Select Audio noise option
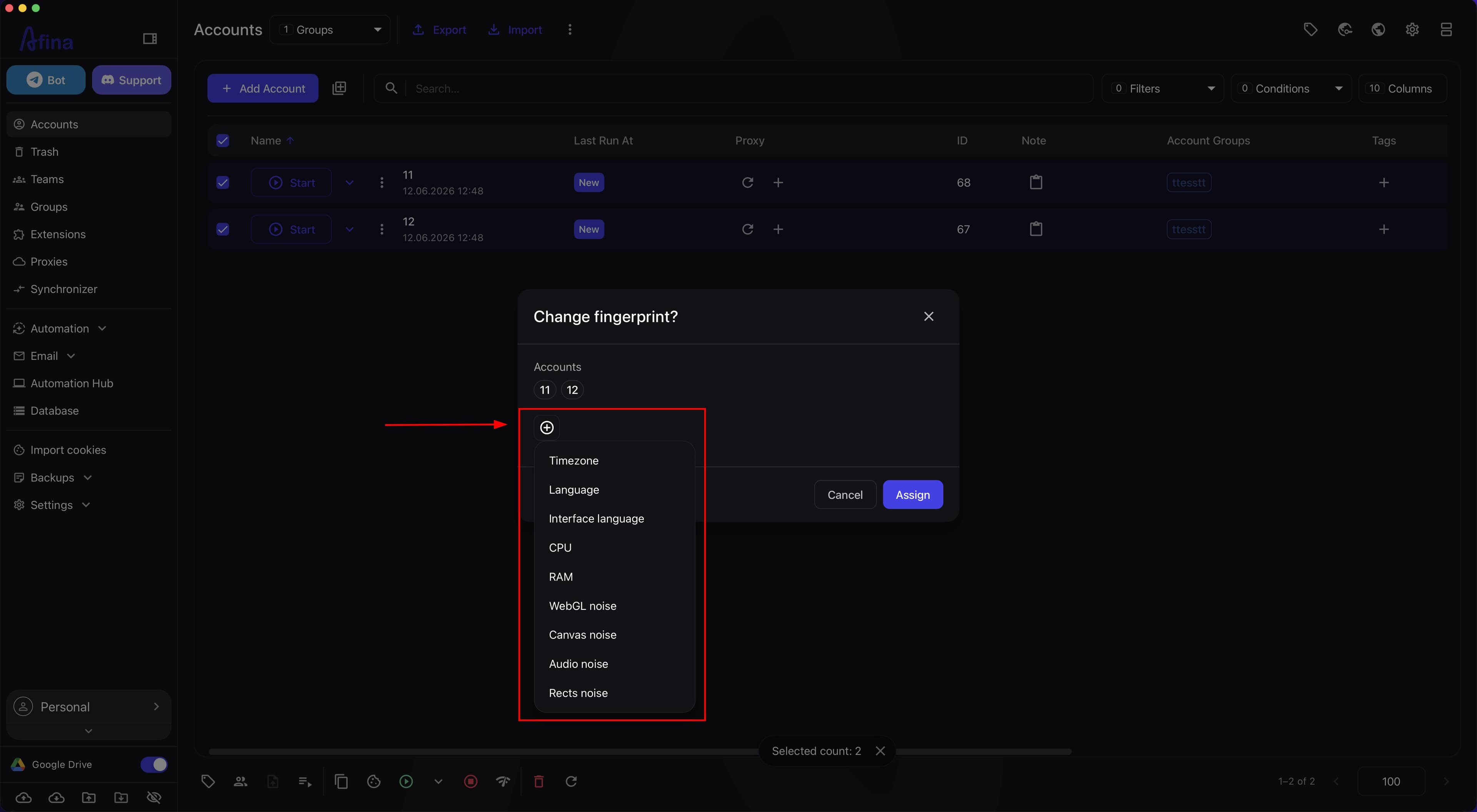Image resolution: width=1477 pixels, height=812 pixels. pos(615,664)
